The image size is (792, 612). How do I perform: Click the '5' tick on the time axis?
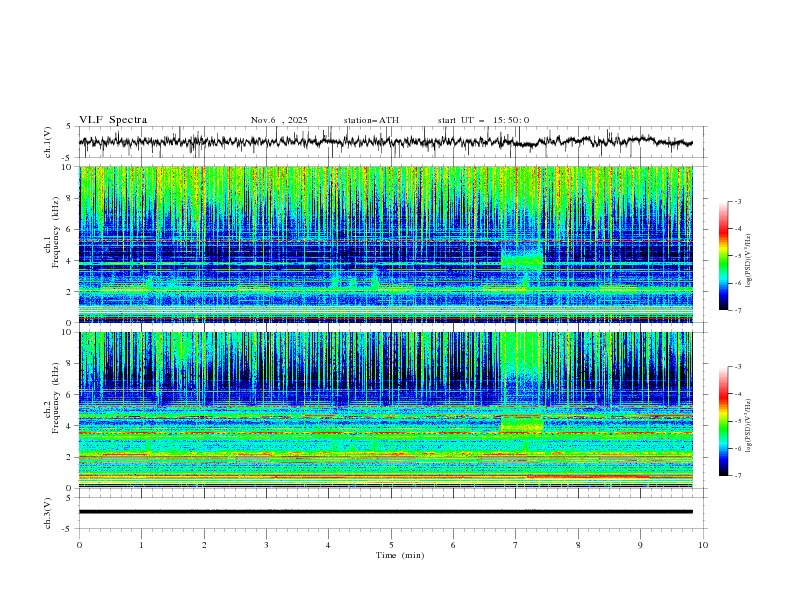click(391, 545)
